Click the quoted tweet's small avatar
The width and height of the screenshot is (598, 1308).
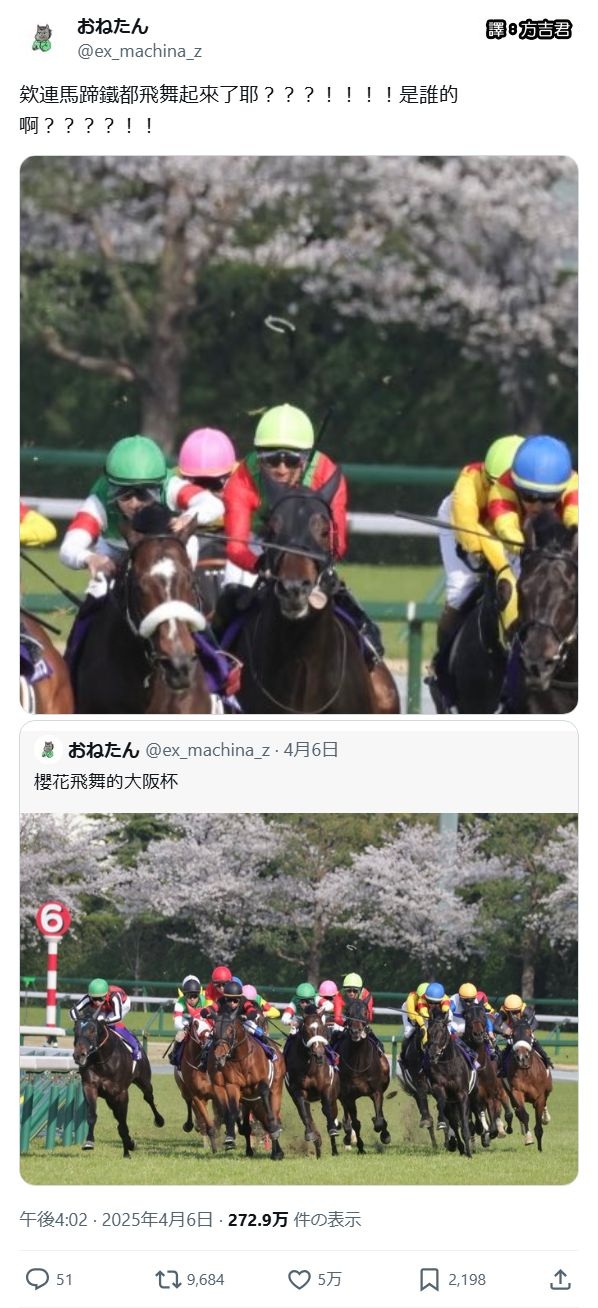(47, 750)
